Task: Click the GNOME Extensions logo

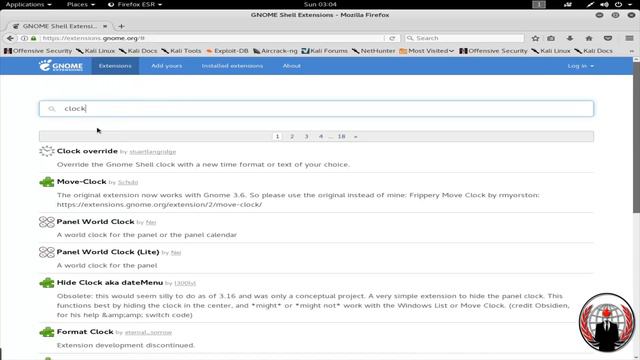Action: pos(61,66)
